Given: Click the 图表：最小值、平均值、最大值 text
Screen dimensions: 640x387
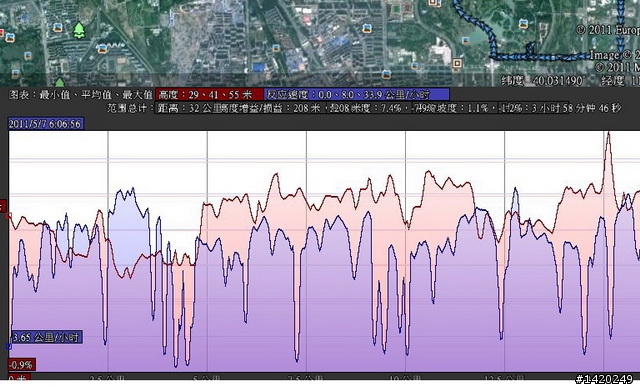Looking at the screenshot, I should pyautogui.click(x=80, y=95).
